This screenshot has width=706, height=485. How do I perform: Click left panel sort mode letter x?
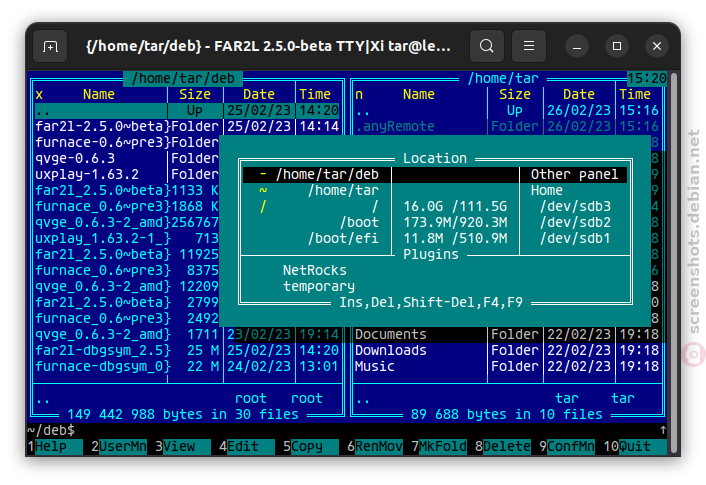pyautogui.click(x=39, y=95)
